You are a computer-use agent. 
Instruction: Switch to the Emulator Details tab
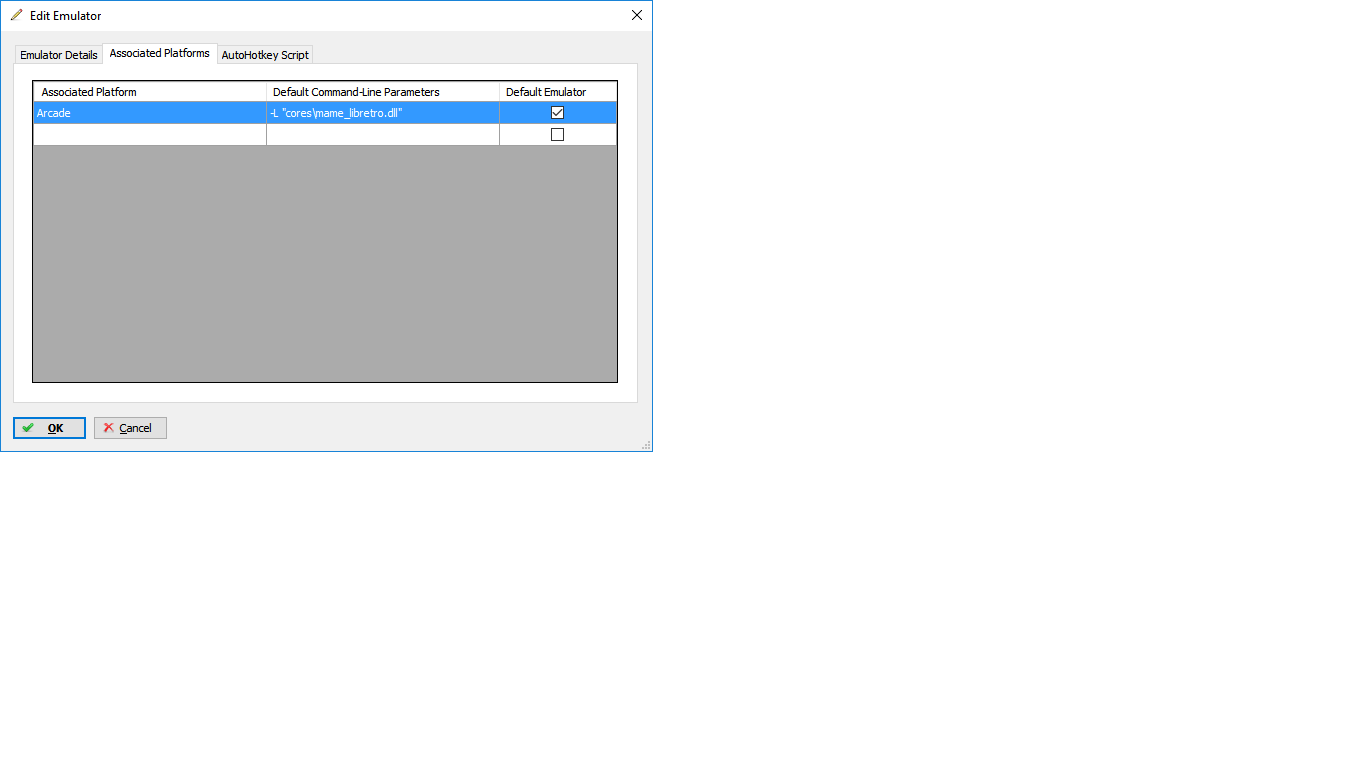59,55
